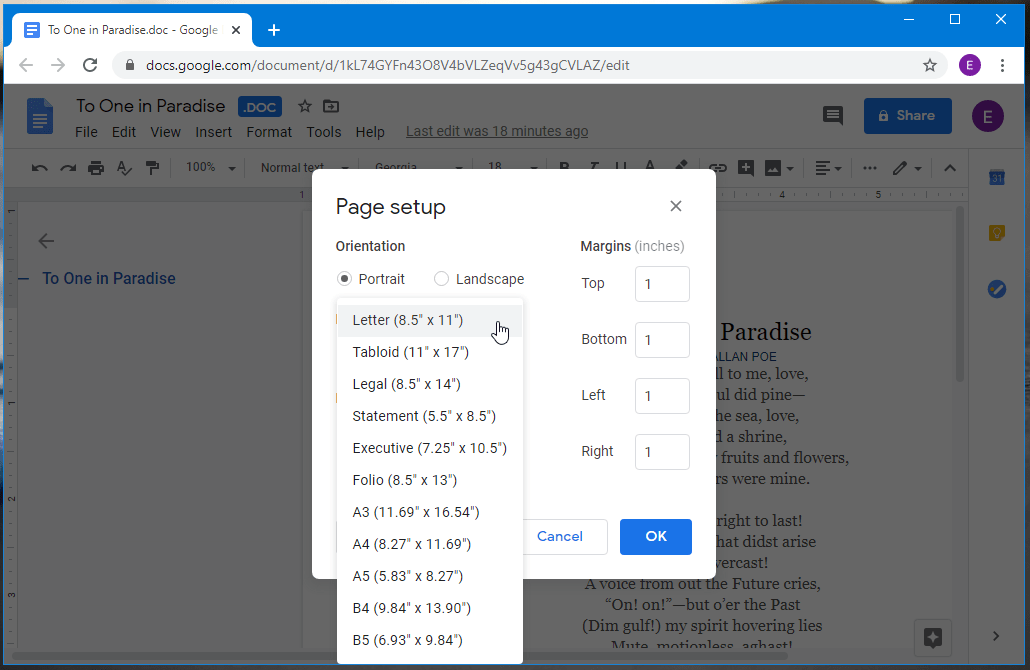
Task: Open the Chrome three-dot menu
Action: tap(1002, 65)
